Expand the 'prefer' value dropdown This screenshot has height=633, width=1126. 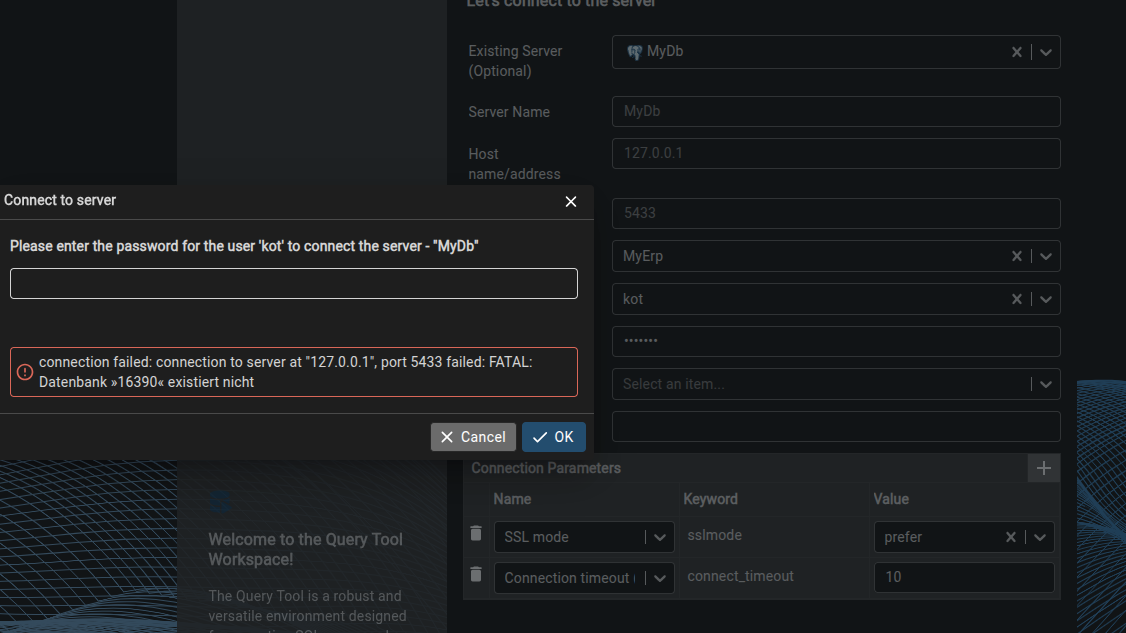1040,537
